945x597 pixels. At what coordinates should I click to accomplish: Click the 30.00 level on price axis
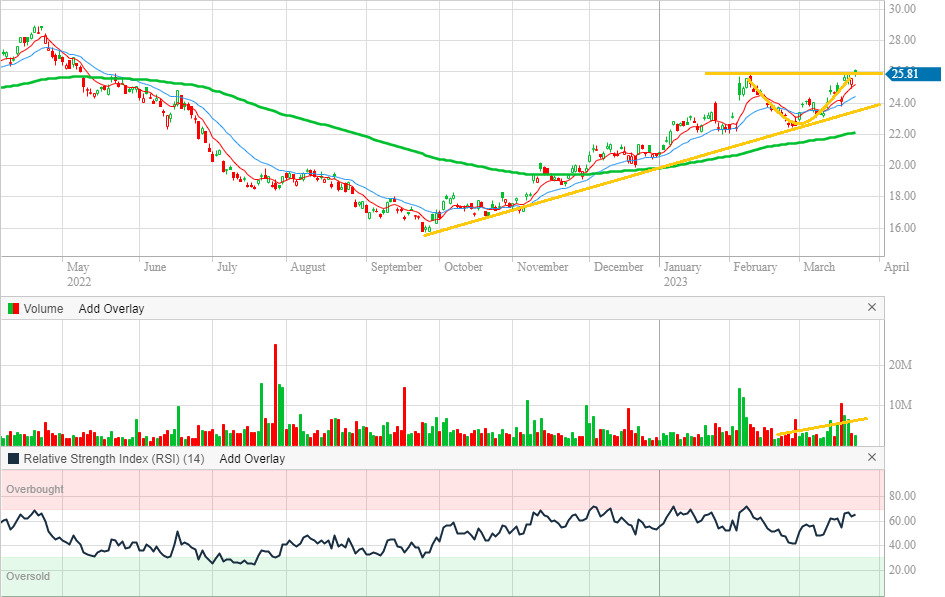904,9
